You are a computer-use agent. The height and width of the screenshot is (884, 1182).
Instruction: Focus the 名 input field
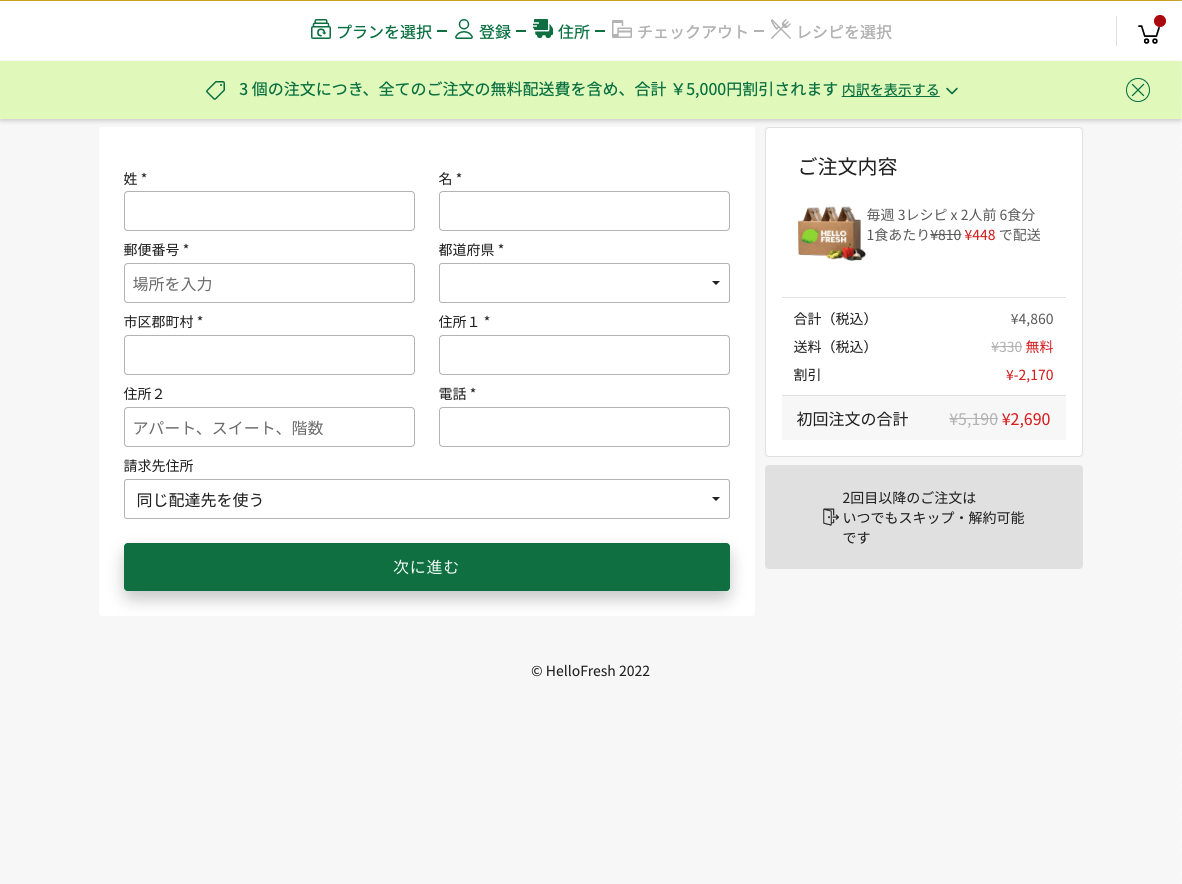pos(584,211)
